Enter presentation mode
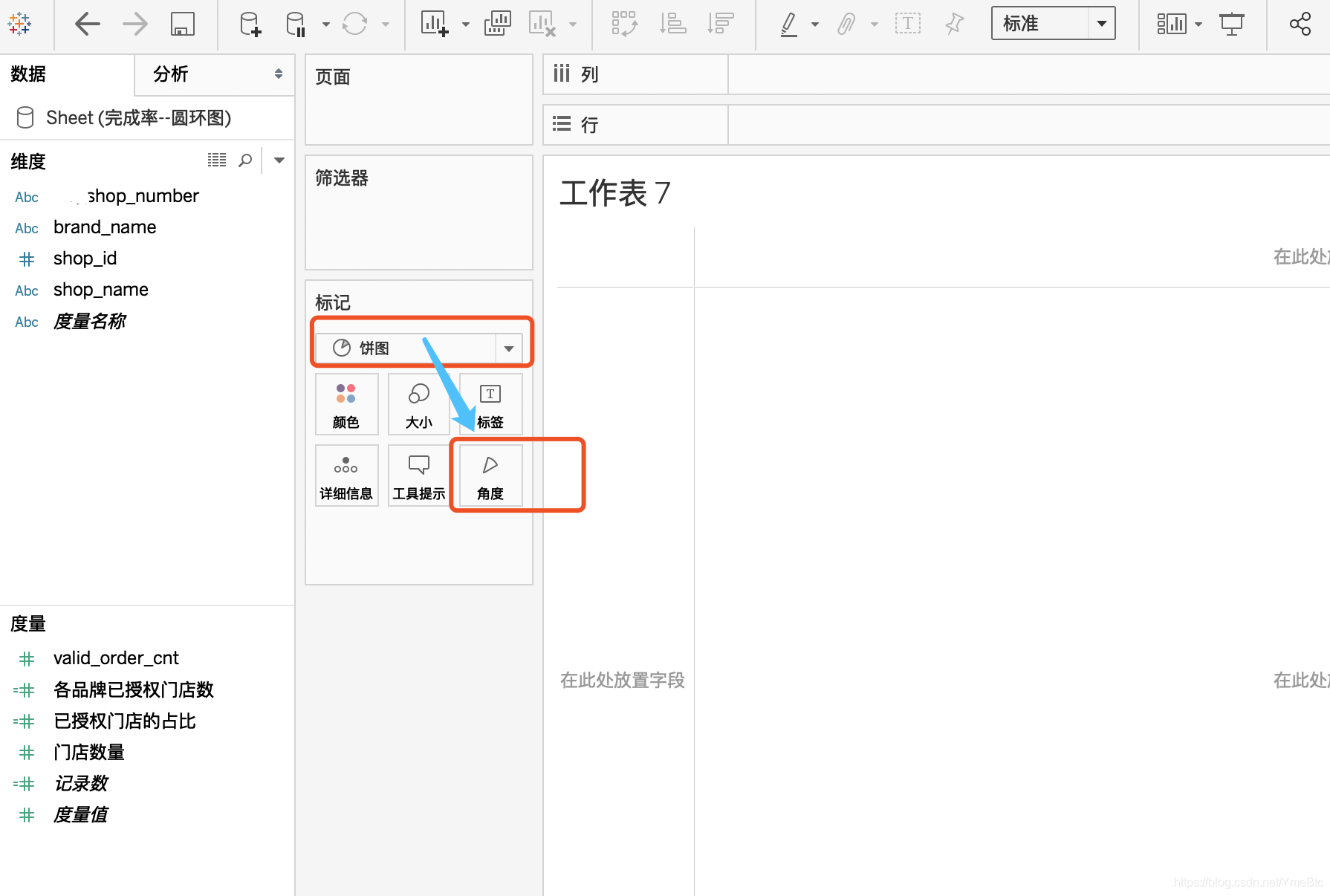The width and height of the screenshot is (1330, 896). (1232, 24)
